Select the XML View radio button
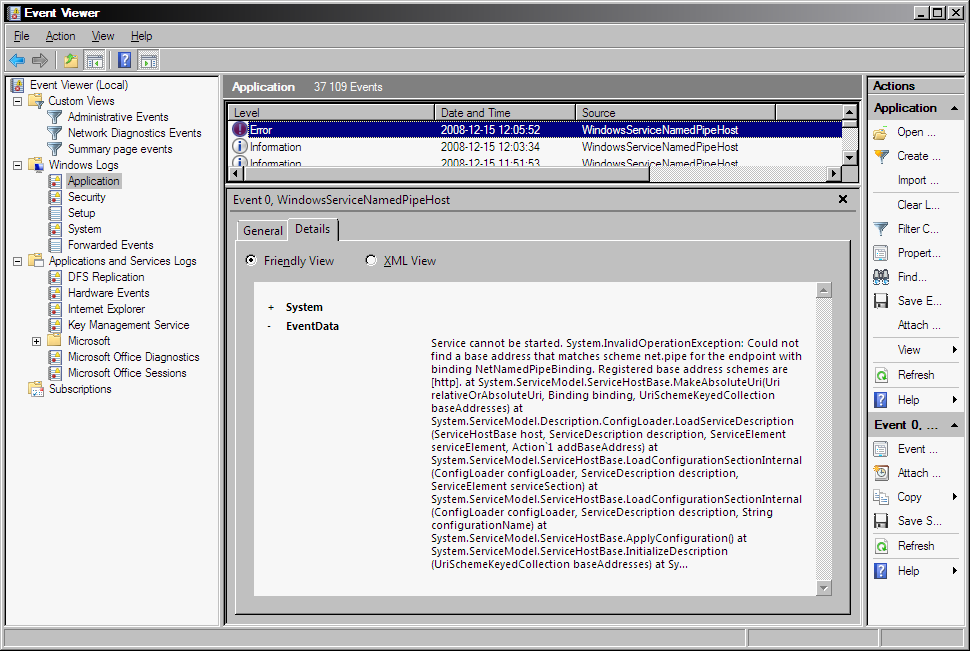Image resolution: width=970 pixels, height=651 pixels. coord(371,261)
